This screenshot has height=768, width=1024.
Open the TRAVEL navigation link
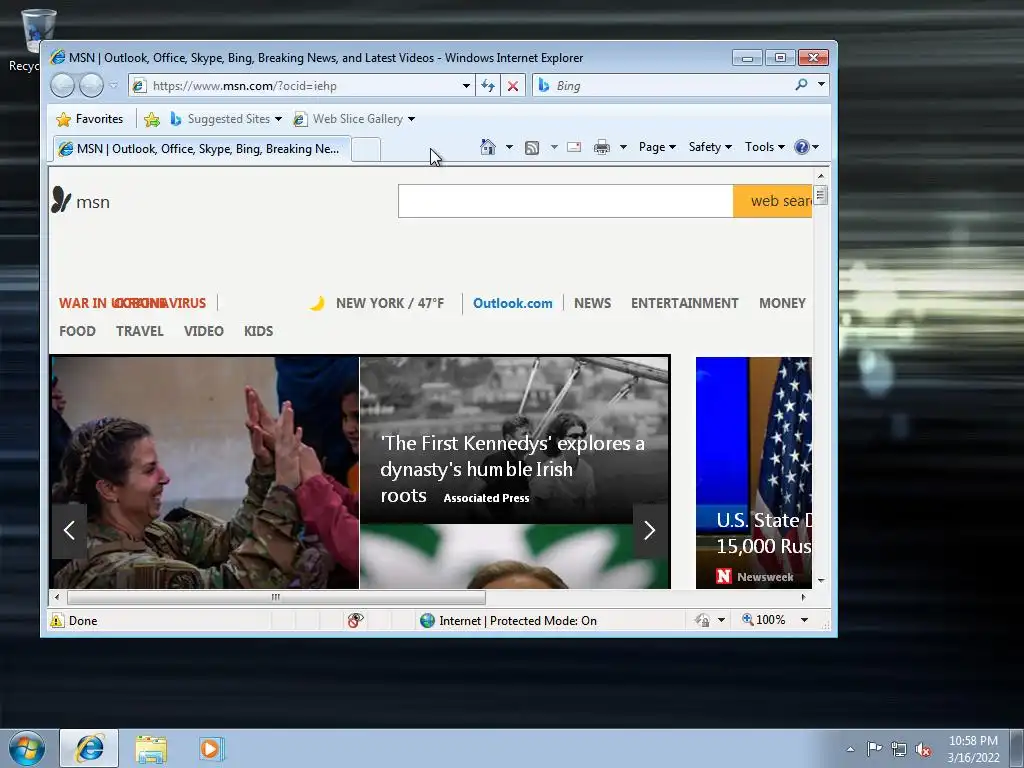click(x=140, y=331)
